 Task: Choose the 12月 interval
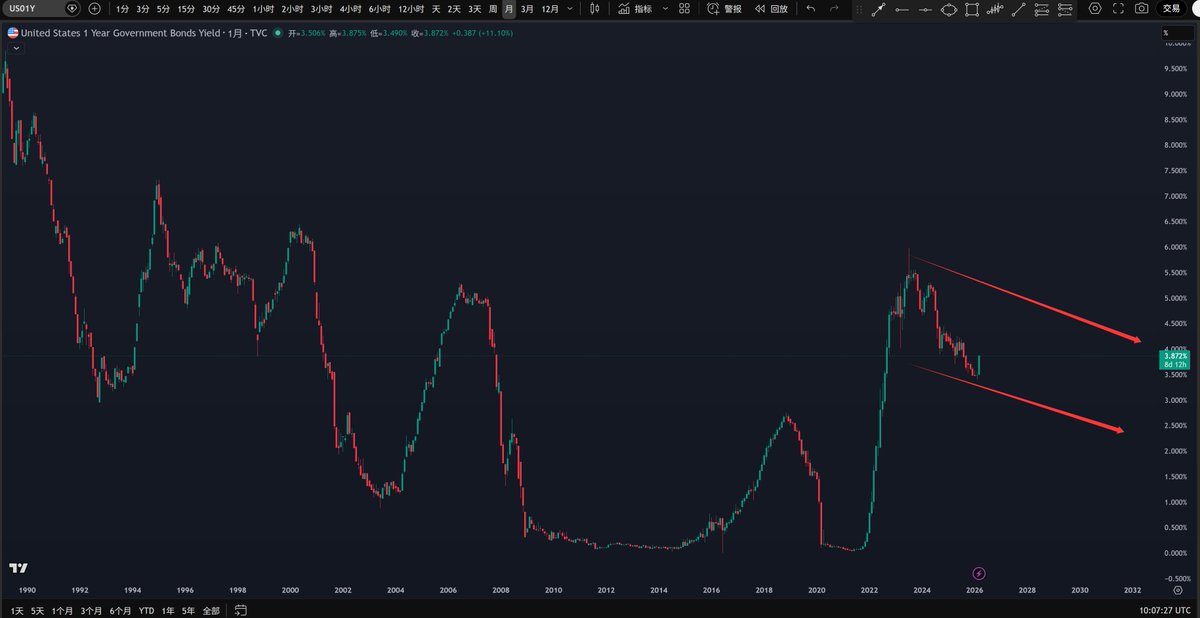click(550, 8)
